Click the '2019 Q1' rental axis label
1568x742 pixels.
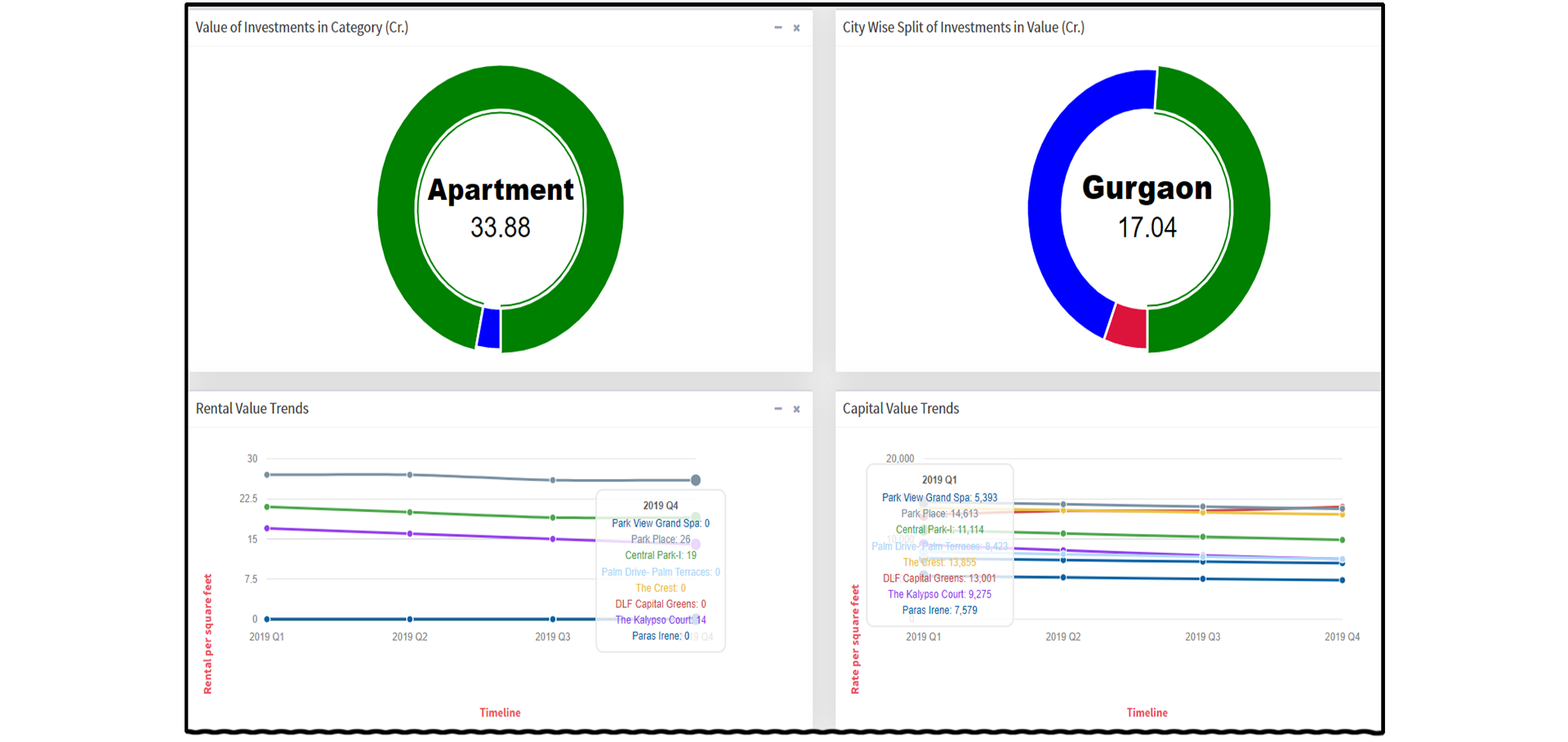[267, 637]
